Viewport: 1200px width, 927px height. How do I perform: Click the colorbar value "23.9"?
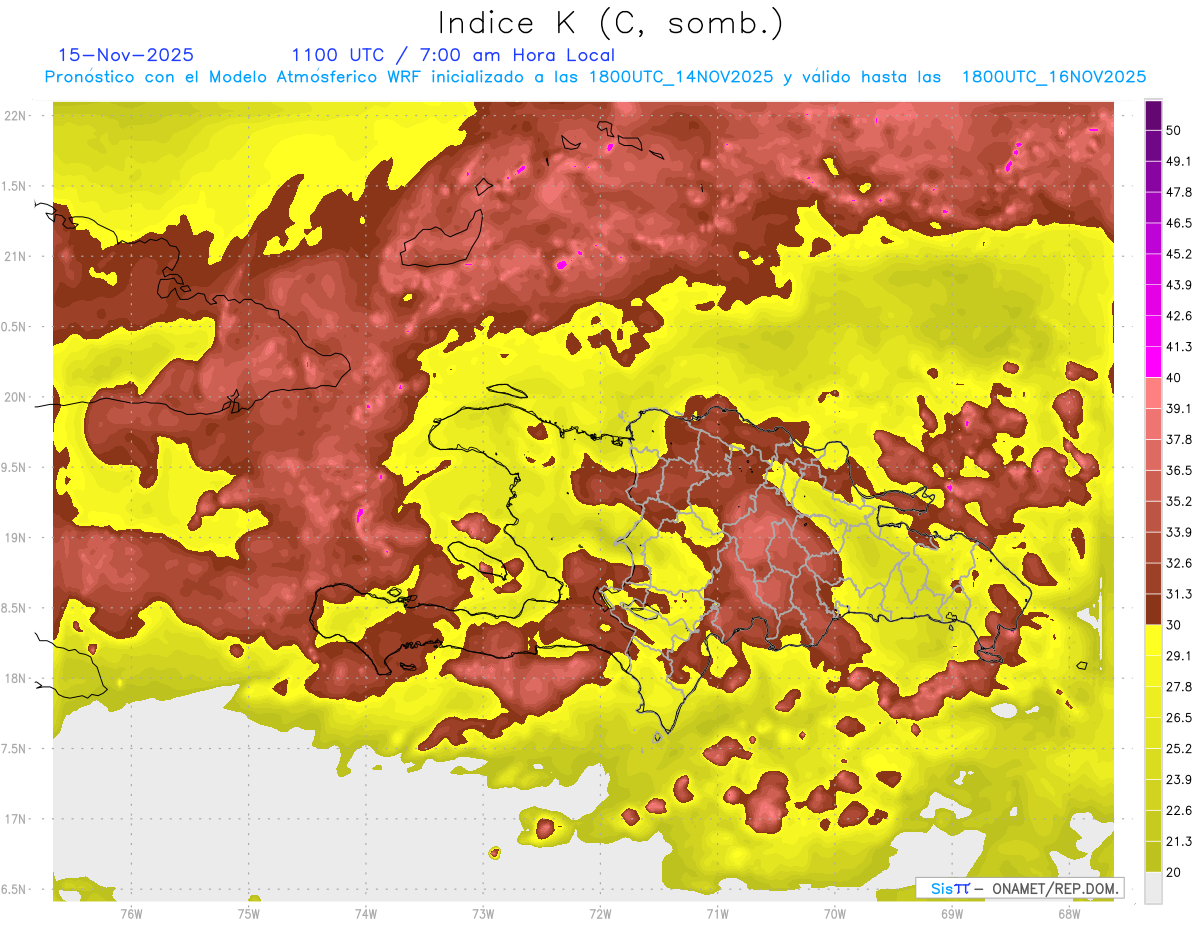(1178, 780)
